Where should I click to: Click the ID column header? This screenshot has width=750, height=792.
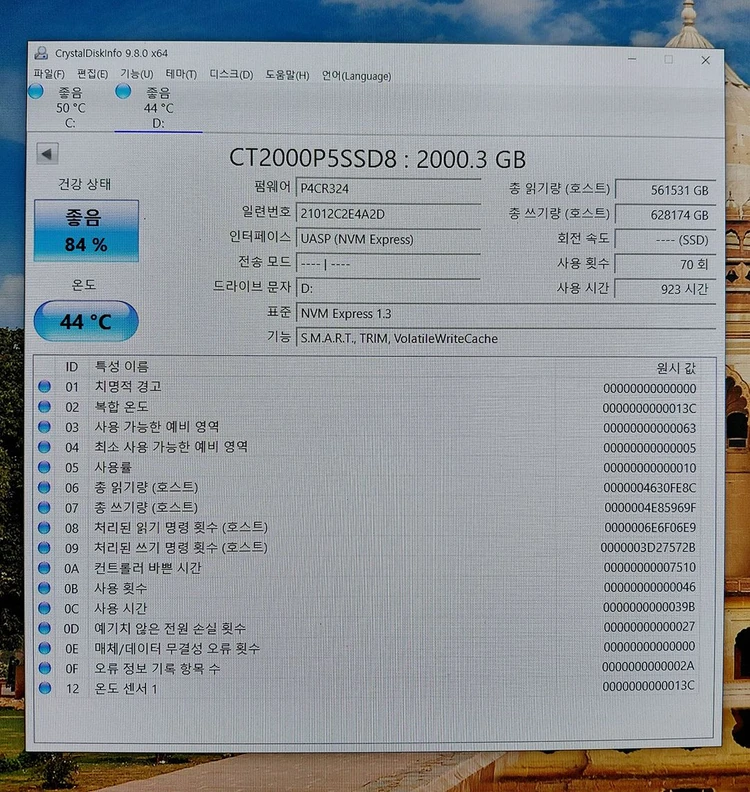[x=72, y=367]
